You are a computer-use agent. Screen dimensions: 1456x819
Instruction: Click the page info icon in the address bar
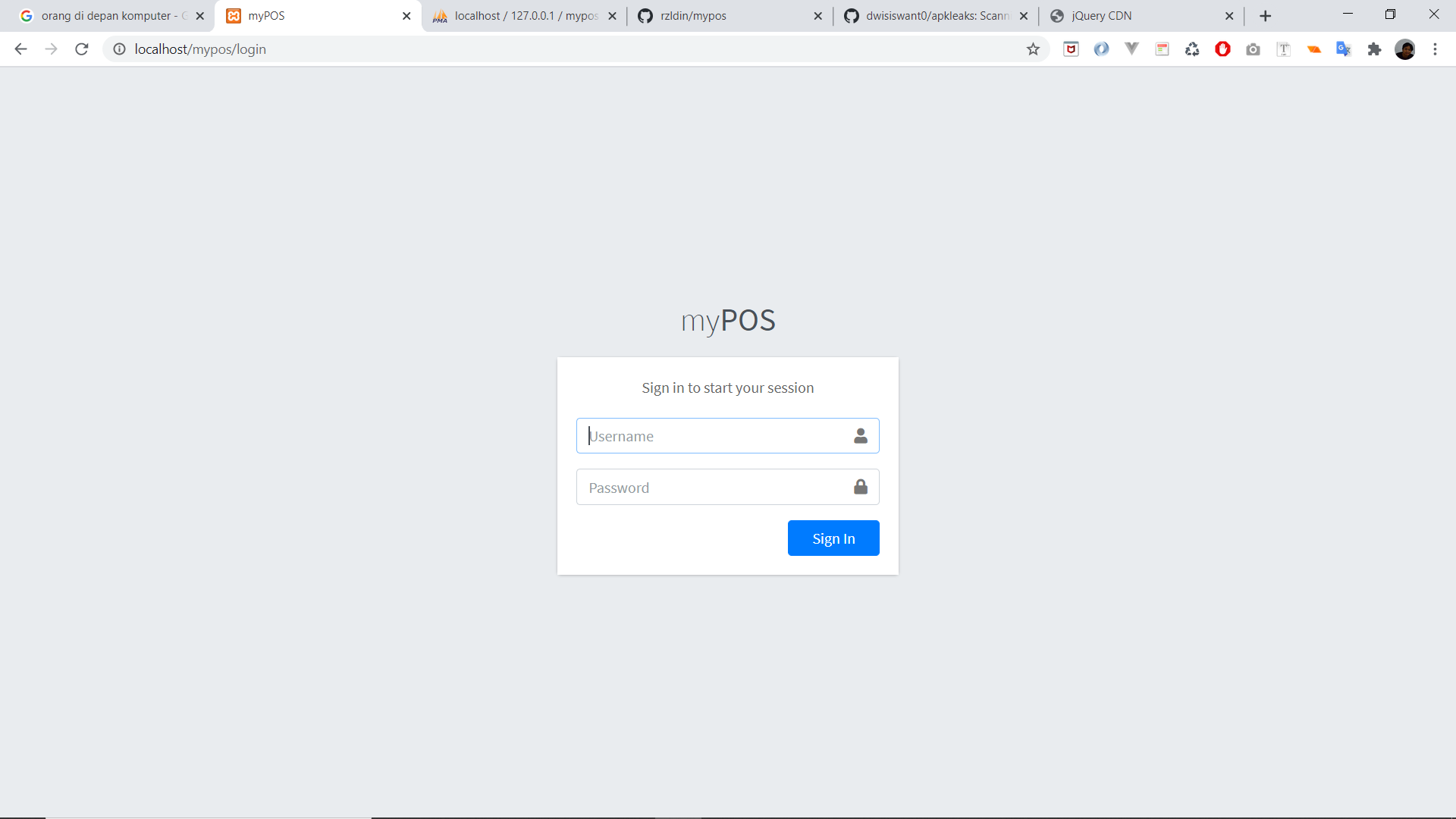point(119,49)
